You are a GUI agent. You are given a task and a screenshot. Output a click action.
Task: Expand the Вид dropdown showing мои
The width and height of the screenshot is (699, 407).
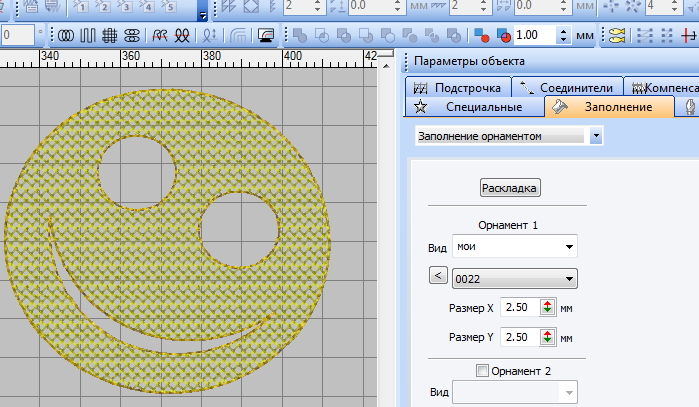click(569, 246)
